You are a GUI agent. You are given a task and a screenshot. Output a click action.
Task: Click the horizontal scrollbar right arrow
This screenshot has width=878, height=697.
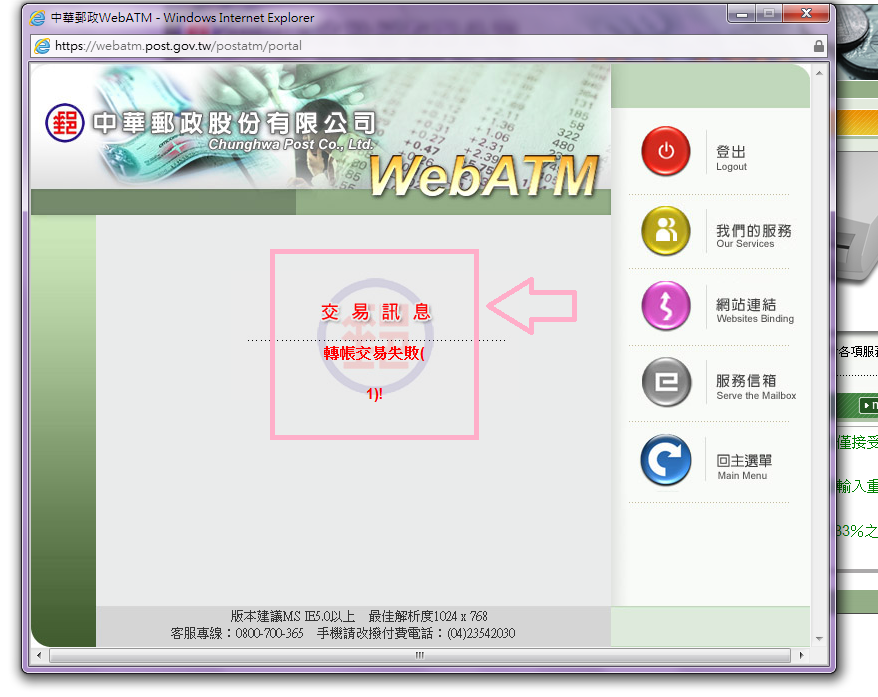[x=802, y=655]
